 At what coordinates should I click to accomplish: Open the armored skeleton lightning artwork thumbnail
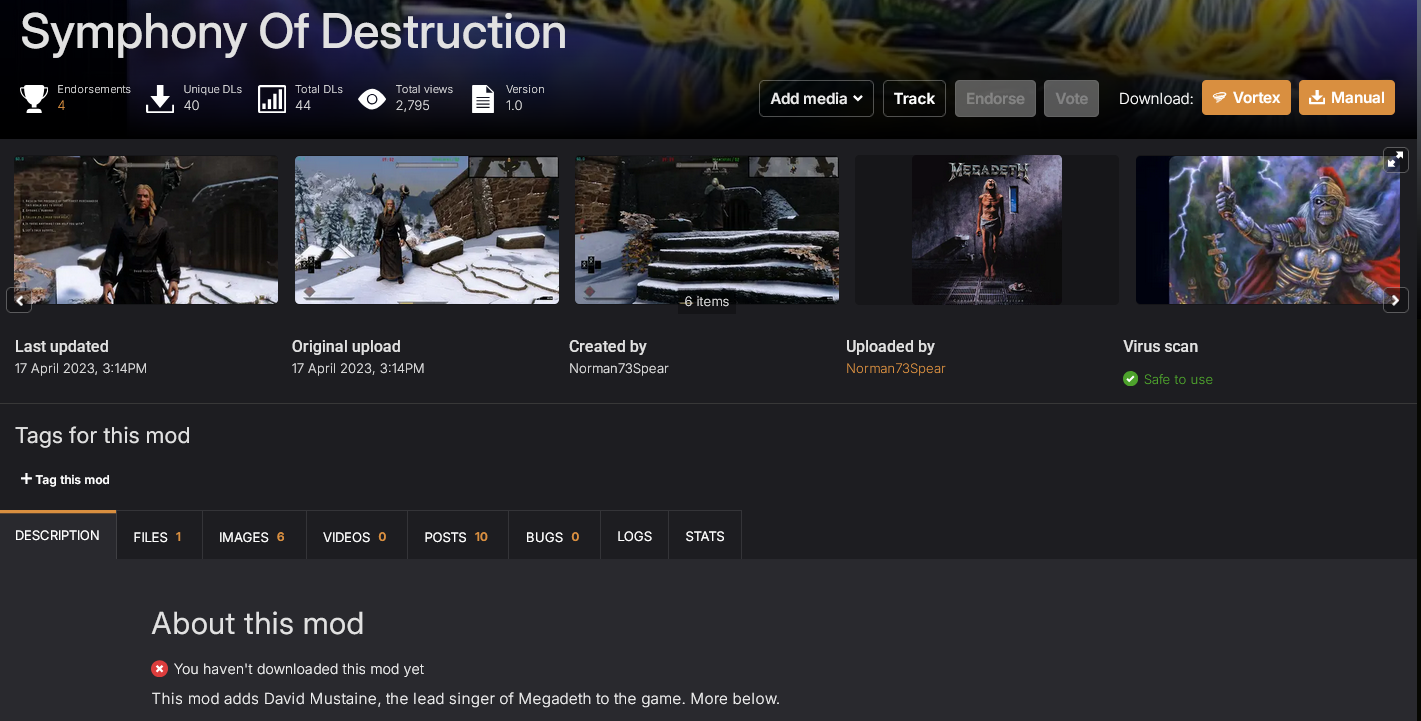[1268, 230]
